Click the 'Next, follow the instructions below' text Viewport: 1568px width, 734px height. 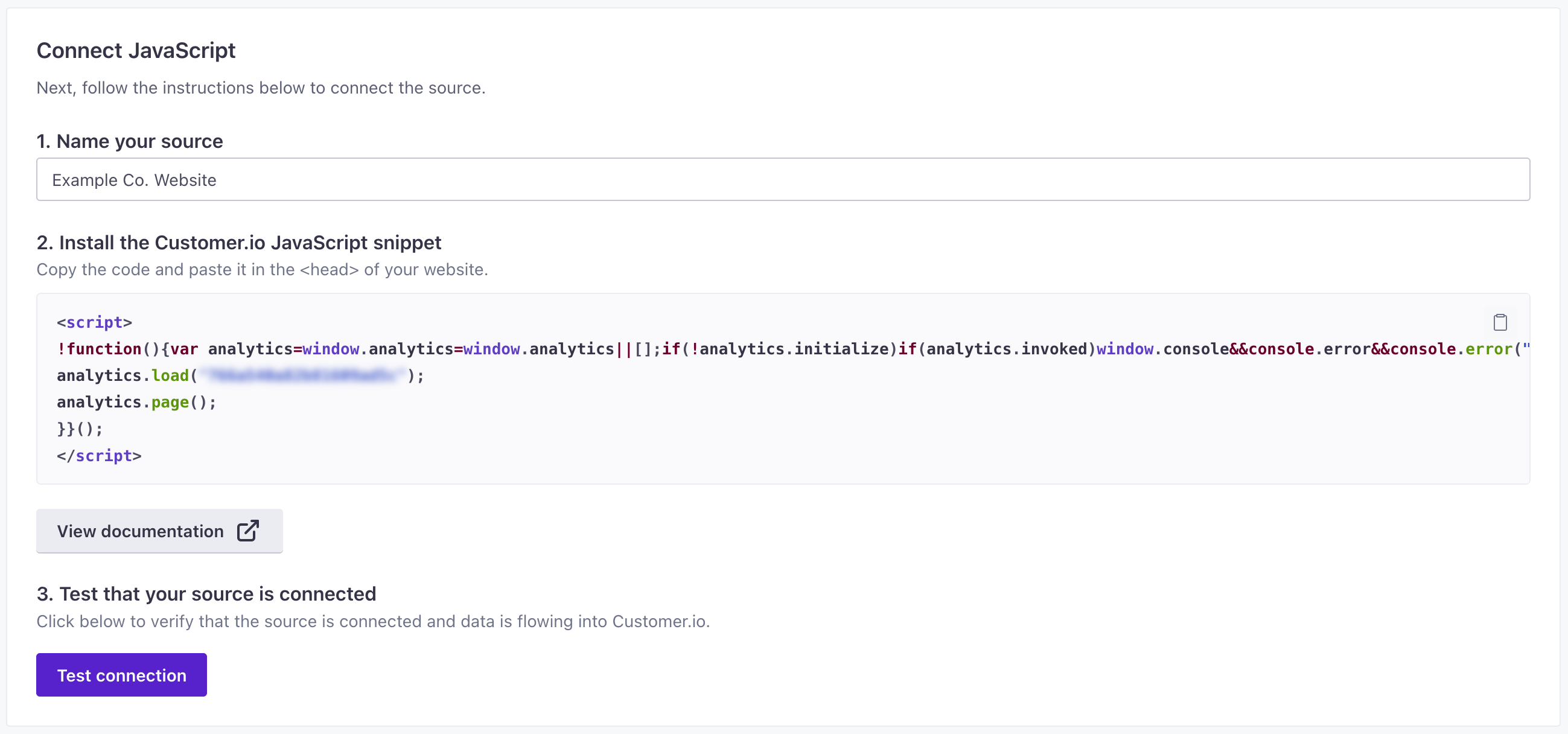coord(261,88)
